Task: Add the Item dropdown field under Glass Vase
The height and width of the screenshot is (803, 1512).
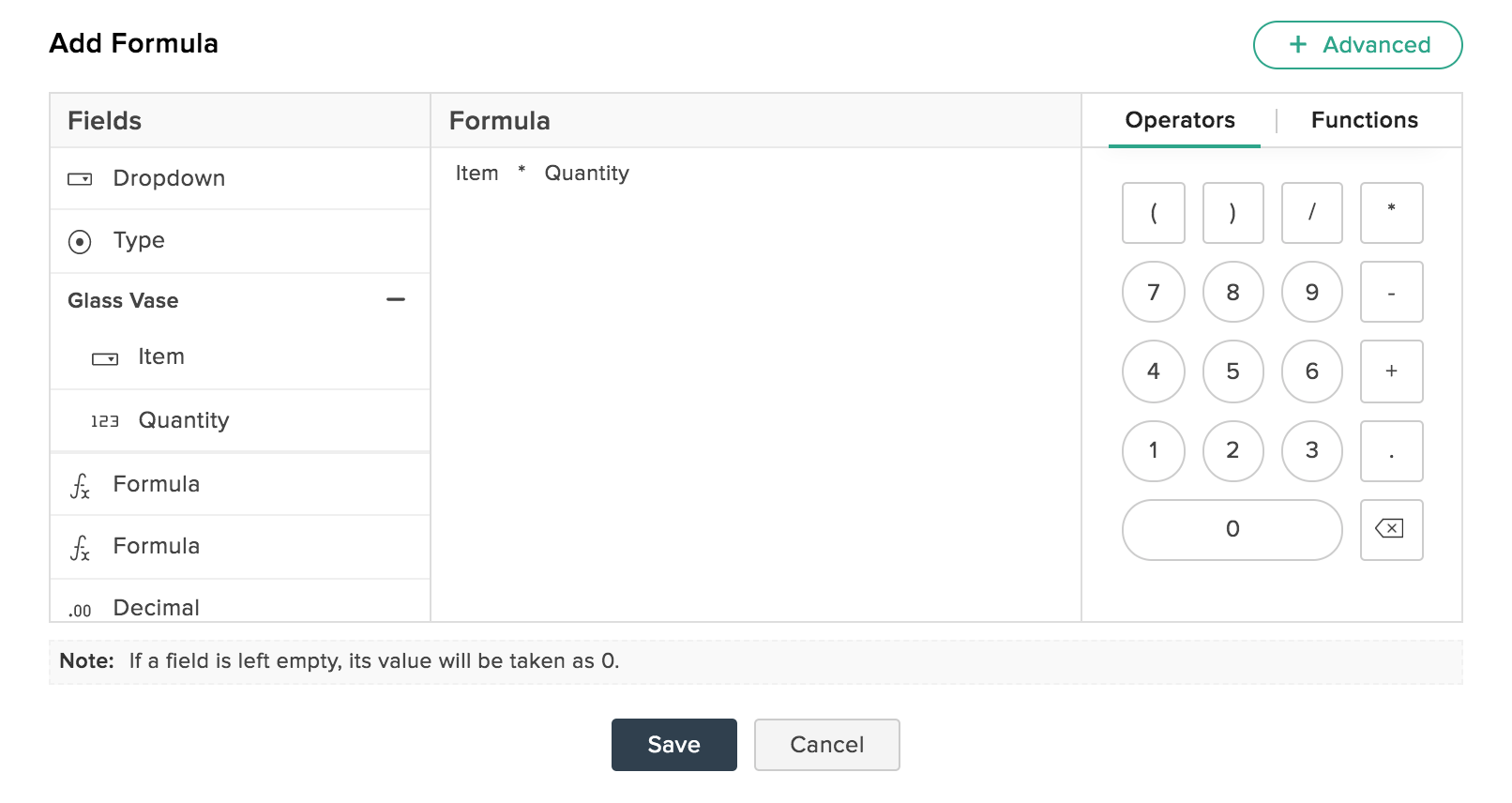Action: [x=240, y=357]
